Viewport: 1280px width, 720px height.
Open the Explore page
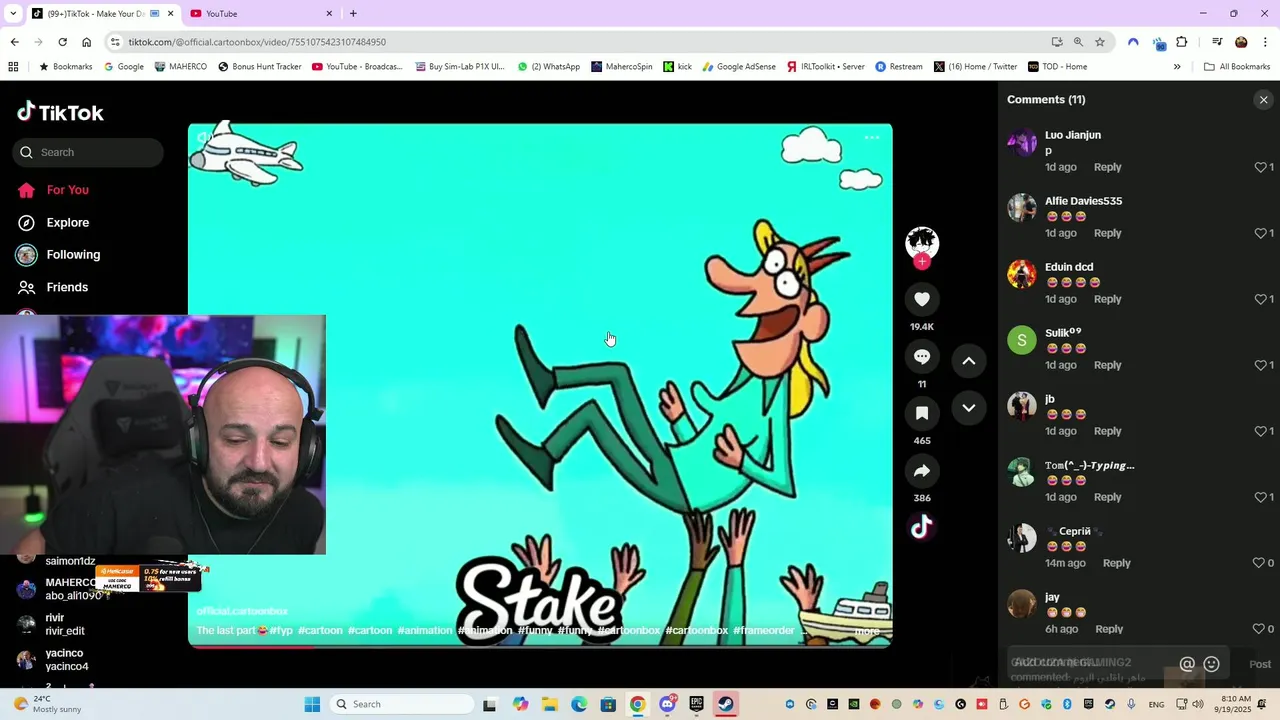click(67, 223)
